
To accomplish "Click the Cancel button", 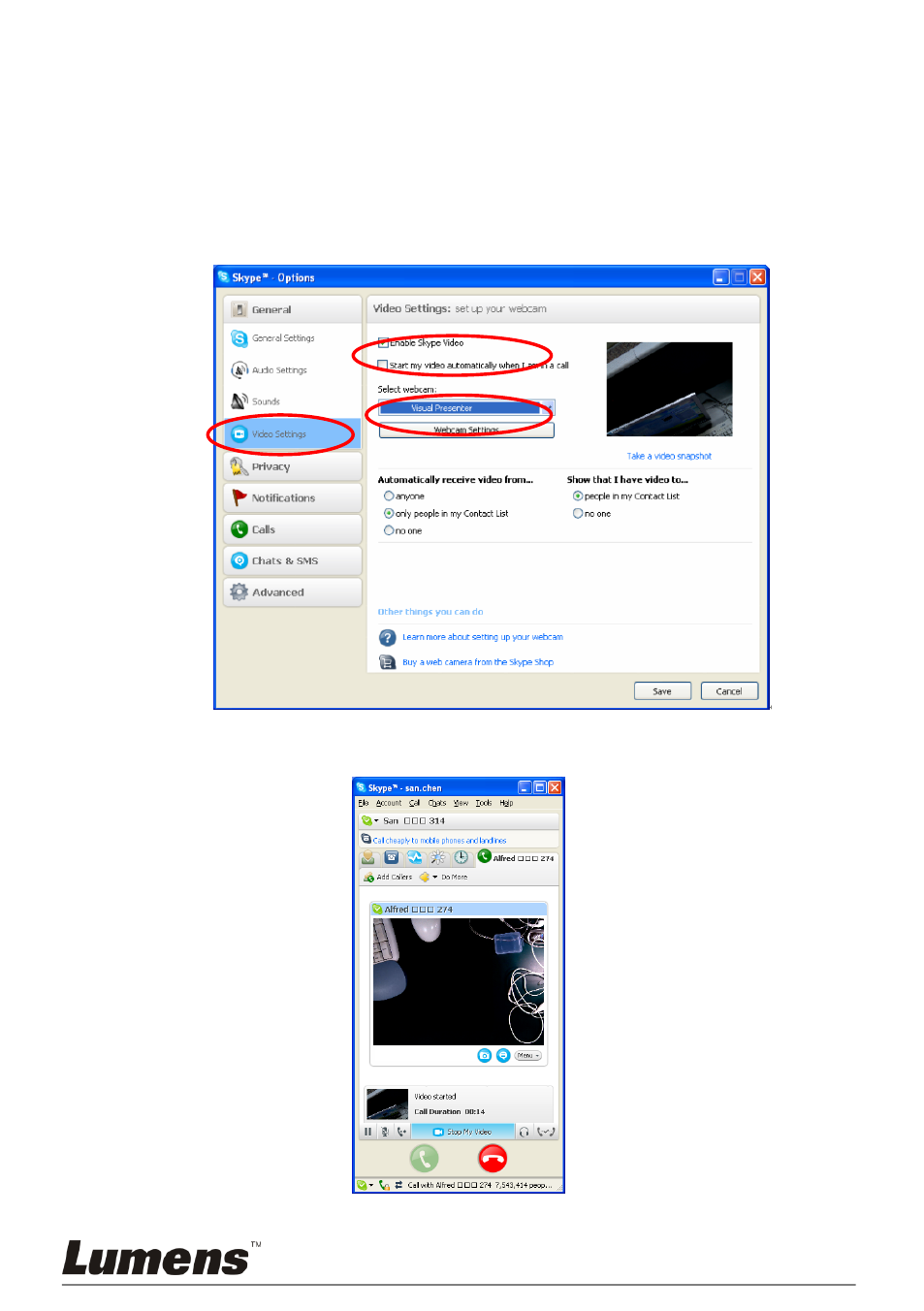I will point(729,691).
